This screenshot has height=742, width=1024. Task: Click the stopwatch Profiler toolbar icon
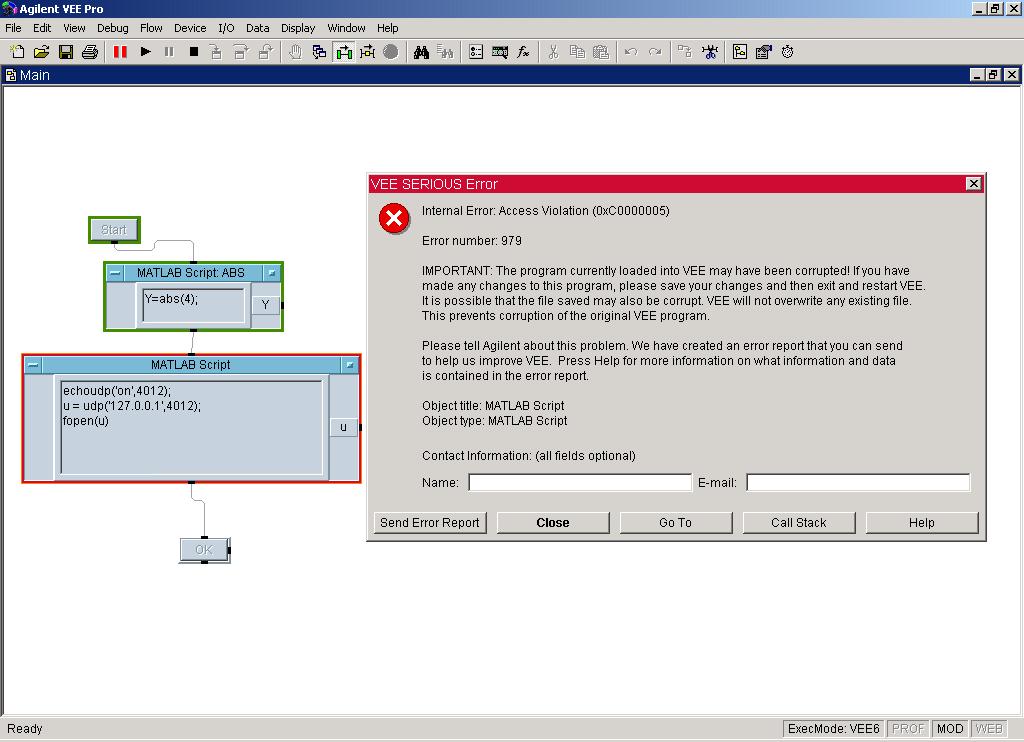(788, 52)
